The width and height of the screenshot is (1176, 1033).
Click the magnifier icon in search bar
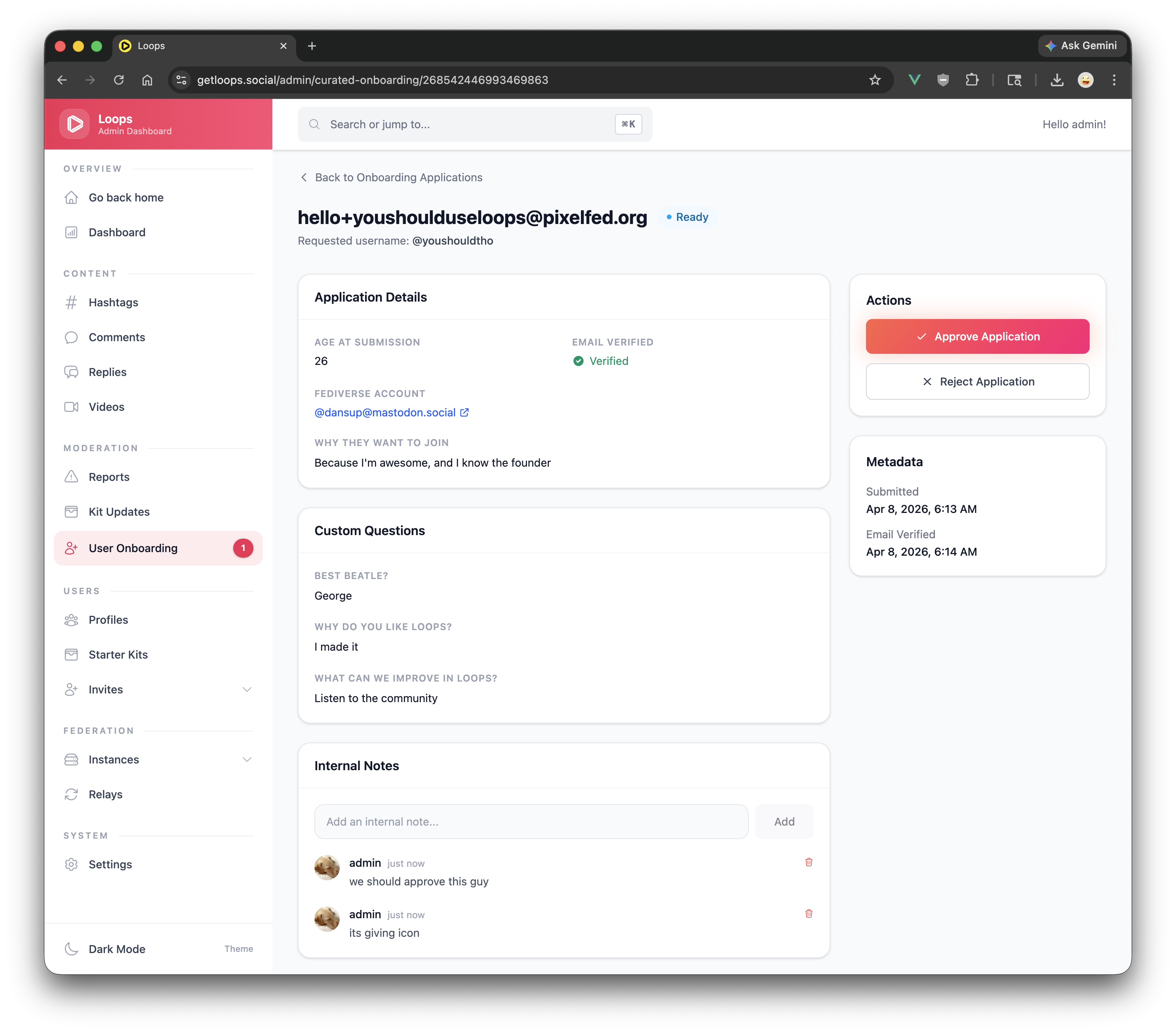(x=314, y=124)
